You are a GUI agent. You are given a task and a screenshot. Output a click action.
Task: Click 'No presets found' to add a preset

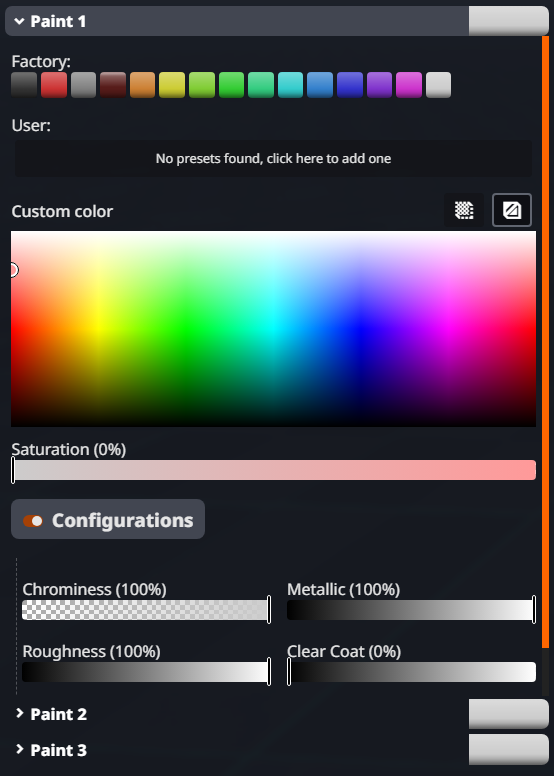273,158
